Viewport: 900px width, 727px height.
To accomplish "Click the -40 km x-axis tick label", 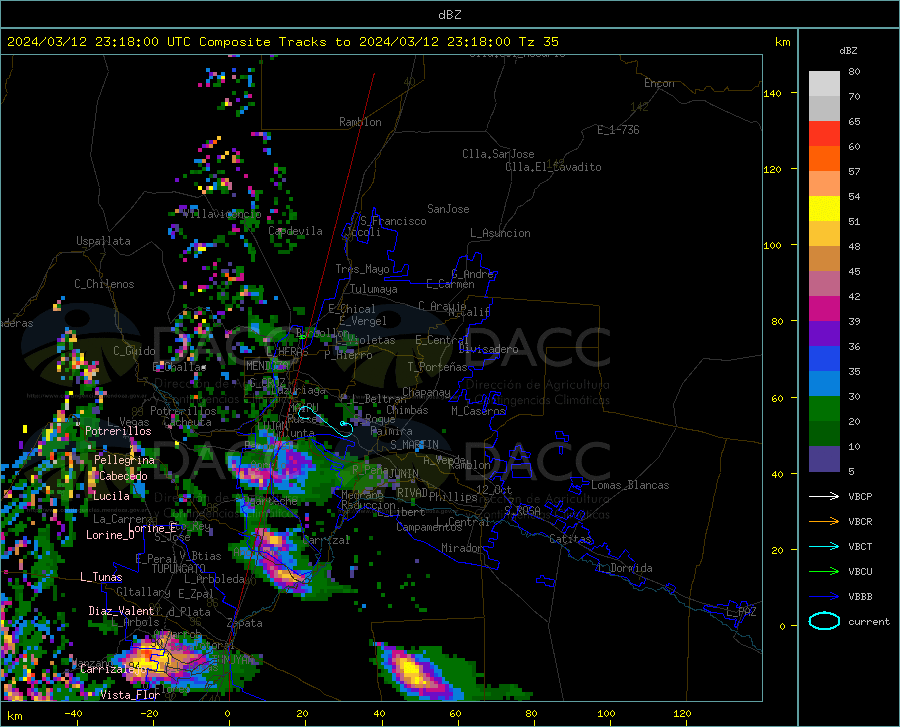I will click(x=73, y=713).
